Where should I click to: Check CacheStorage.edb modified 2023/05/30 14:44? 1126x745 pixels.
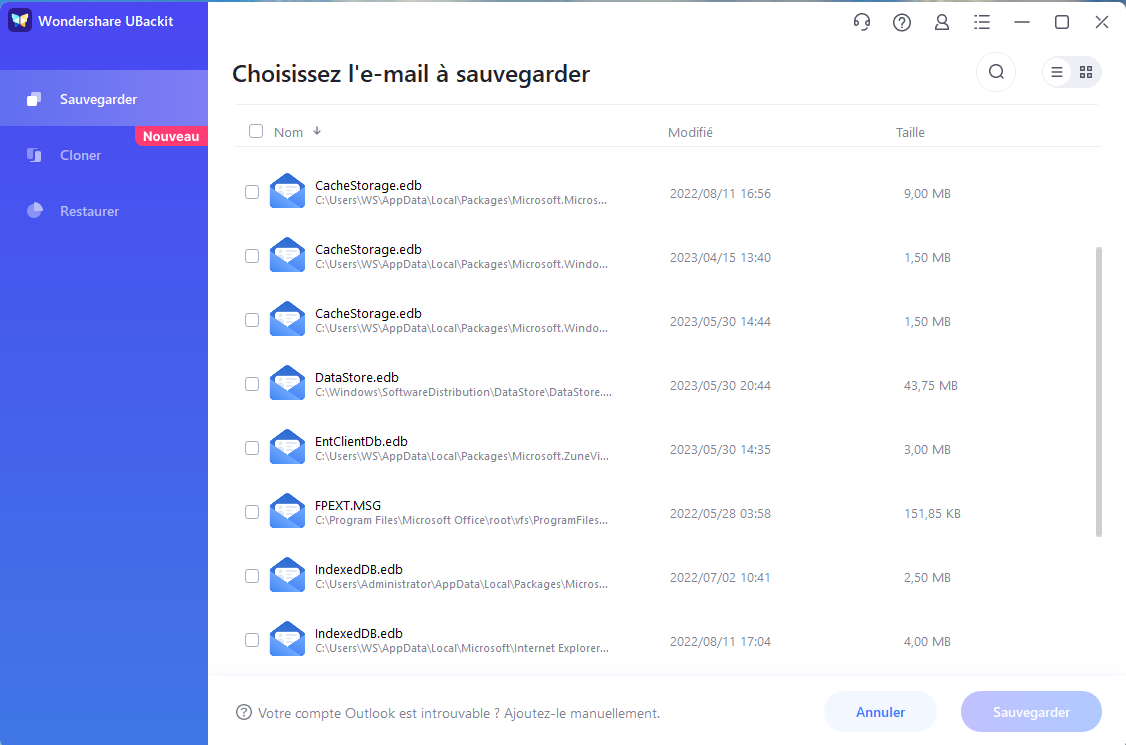tap(252, 320)
